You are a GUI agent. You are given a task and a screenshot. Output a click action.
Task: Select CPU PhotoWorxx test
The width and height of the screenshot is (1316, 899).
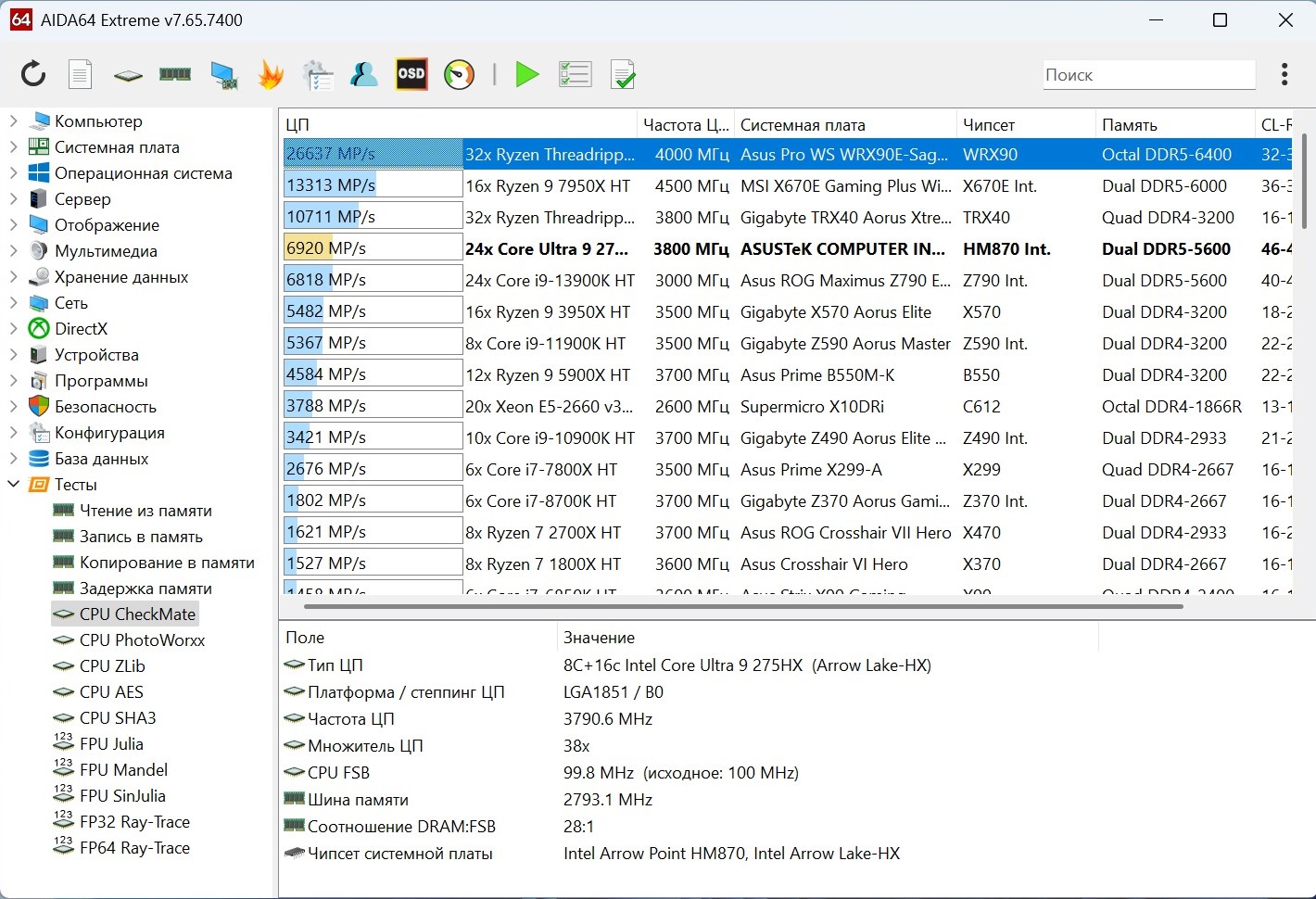pyautogui.click(x=142, y=639)
